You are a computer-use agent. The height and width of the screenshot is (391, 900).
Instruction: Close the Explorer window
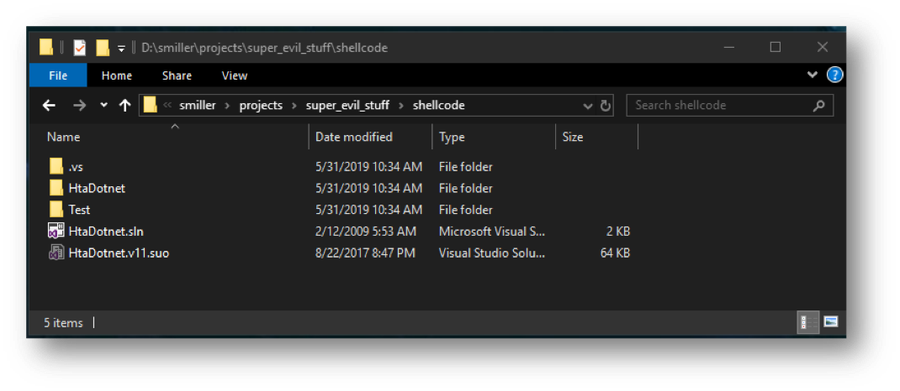[x=822, y=48]
